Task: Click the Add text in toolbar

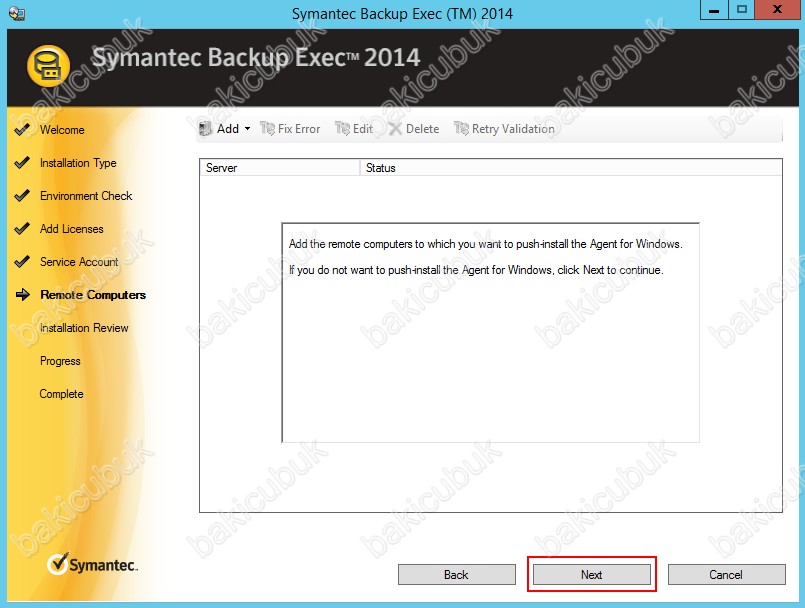Action: (x=228, y=129)
